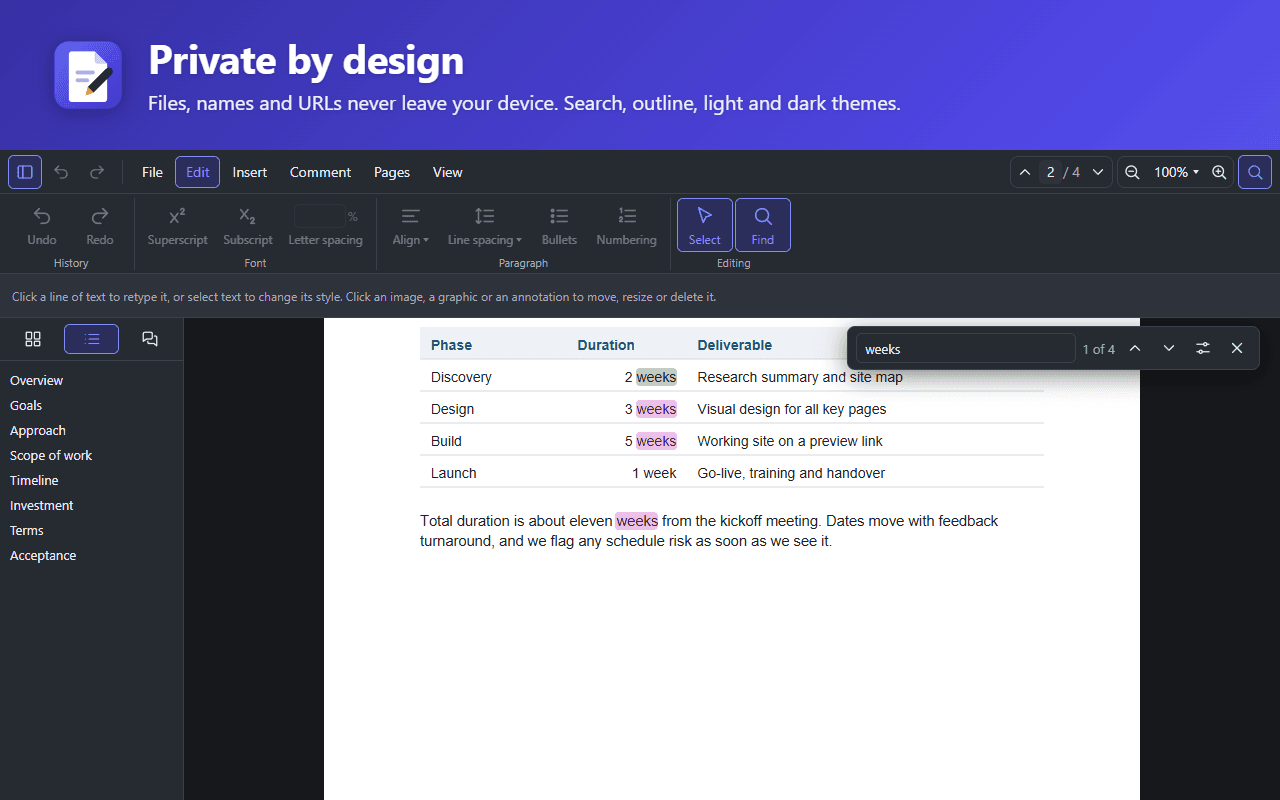
Task: Click the Launch cell in table
Action: click(454, 473)
